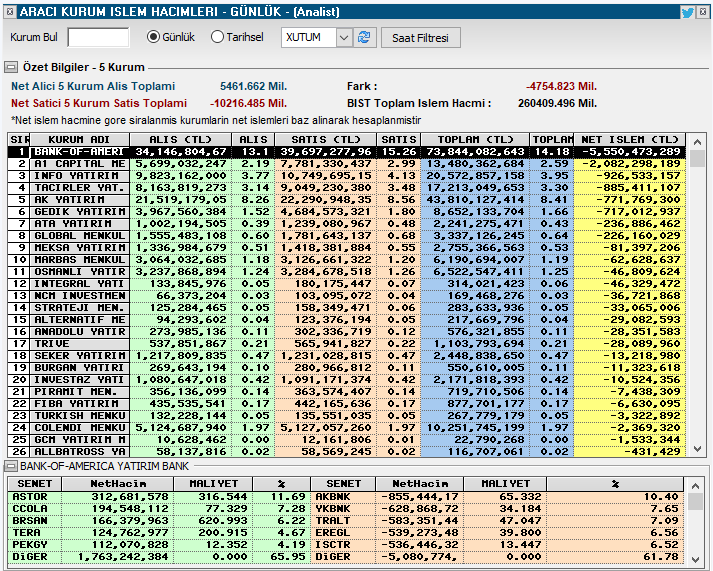Select the A1 CAPITAL ME row
The image size is (713, 571).
click(x=346, y=164)
